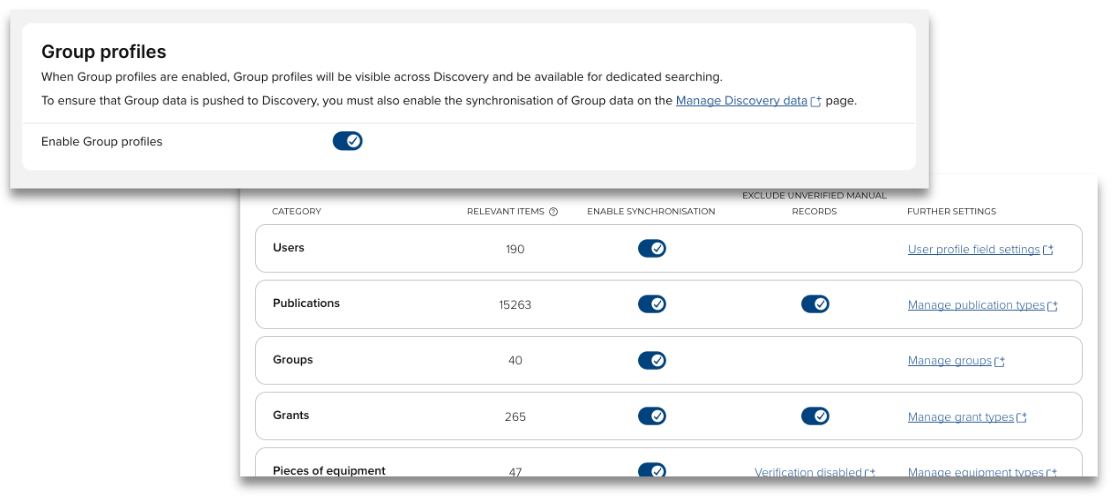The height and width of the screenshot is (504, 1118).
Task: Turn off synchronisation for Groups
Action: point(652,360)
